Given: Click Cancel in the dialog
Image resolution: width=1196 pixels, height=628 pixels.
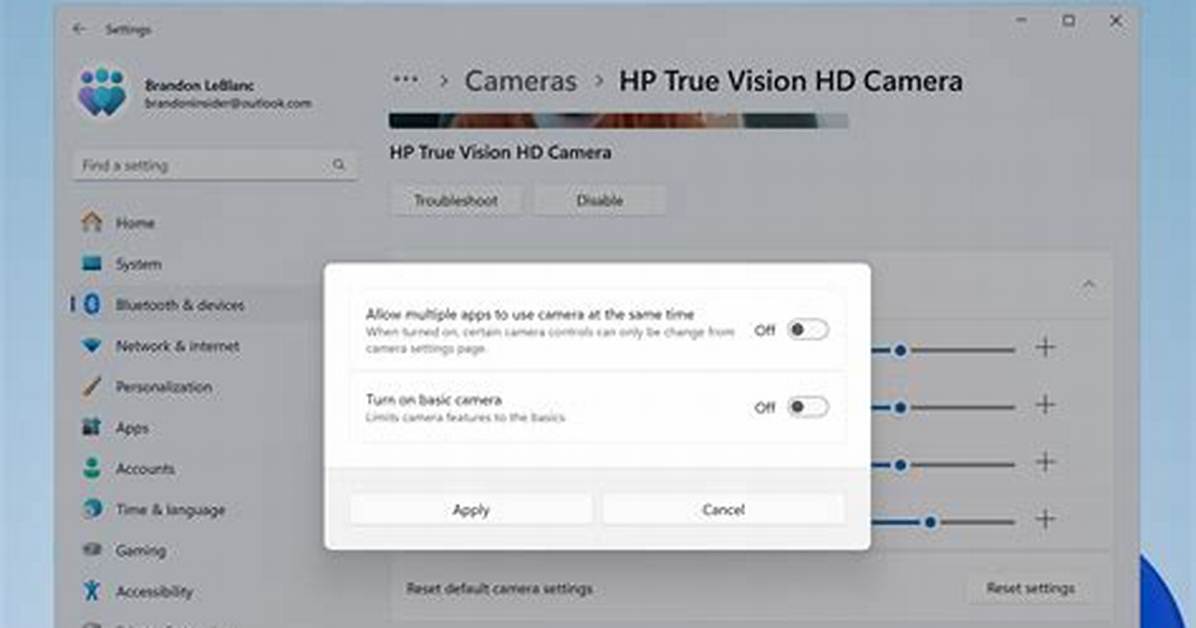Looking at the screenshot, I should (723, 510).
